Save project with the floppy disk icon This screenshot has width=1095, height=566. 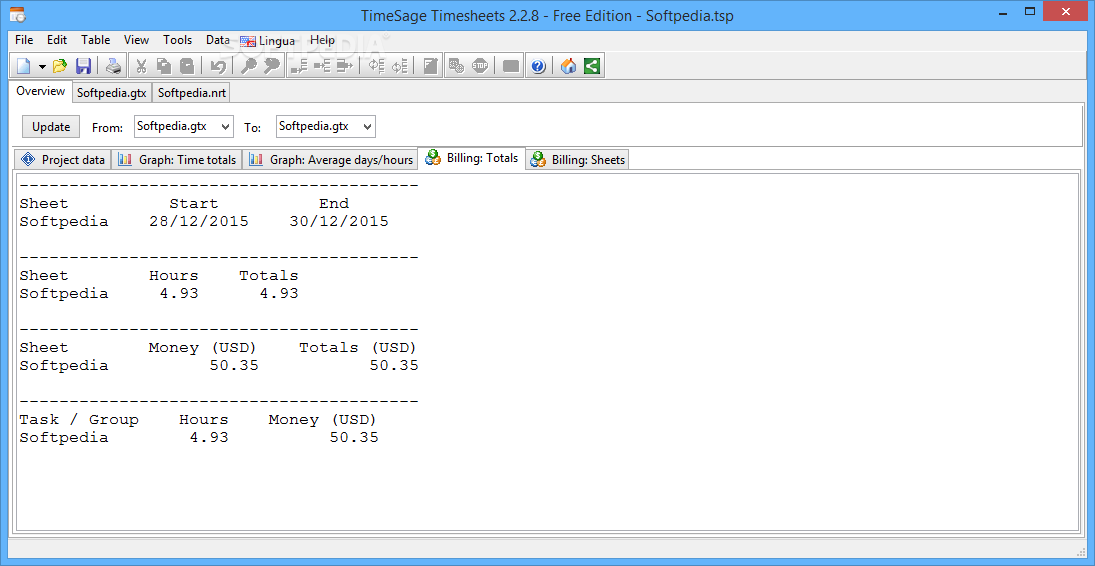pyautogui.click(x=84, y=66)
